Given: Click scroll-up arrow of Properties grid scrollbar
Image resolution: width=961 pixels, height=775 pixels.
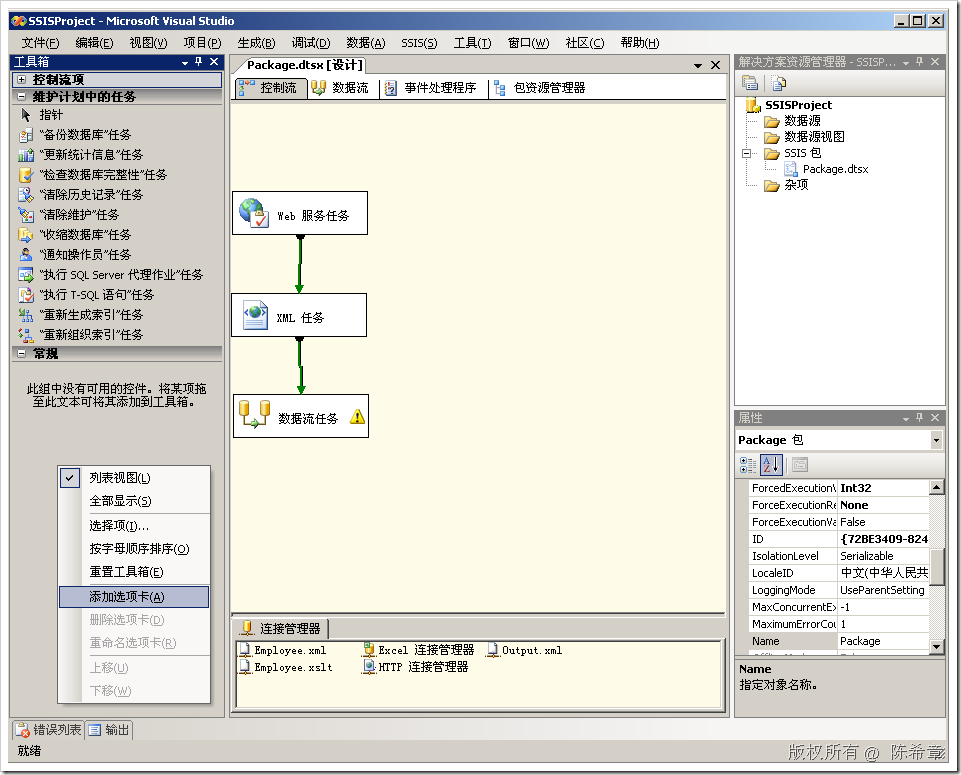Looking at the screenshot, I should [x=936, y=487].
